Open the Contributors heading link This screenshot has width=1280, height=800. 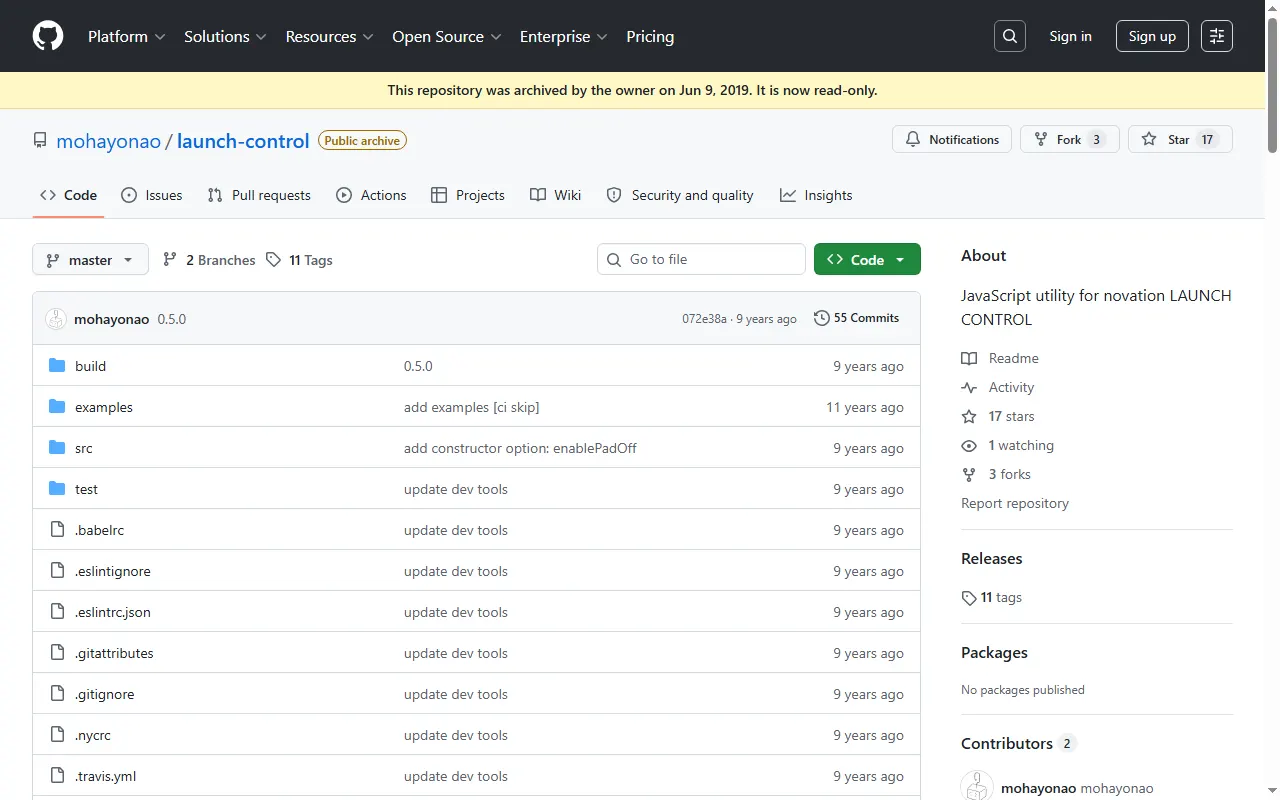(x=1018, y=743)
